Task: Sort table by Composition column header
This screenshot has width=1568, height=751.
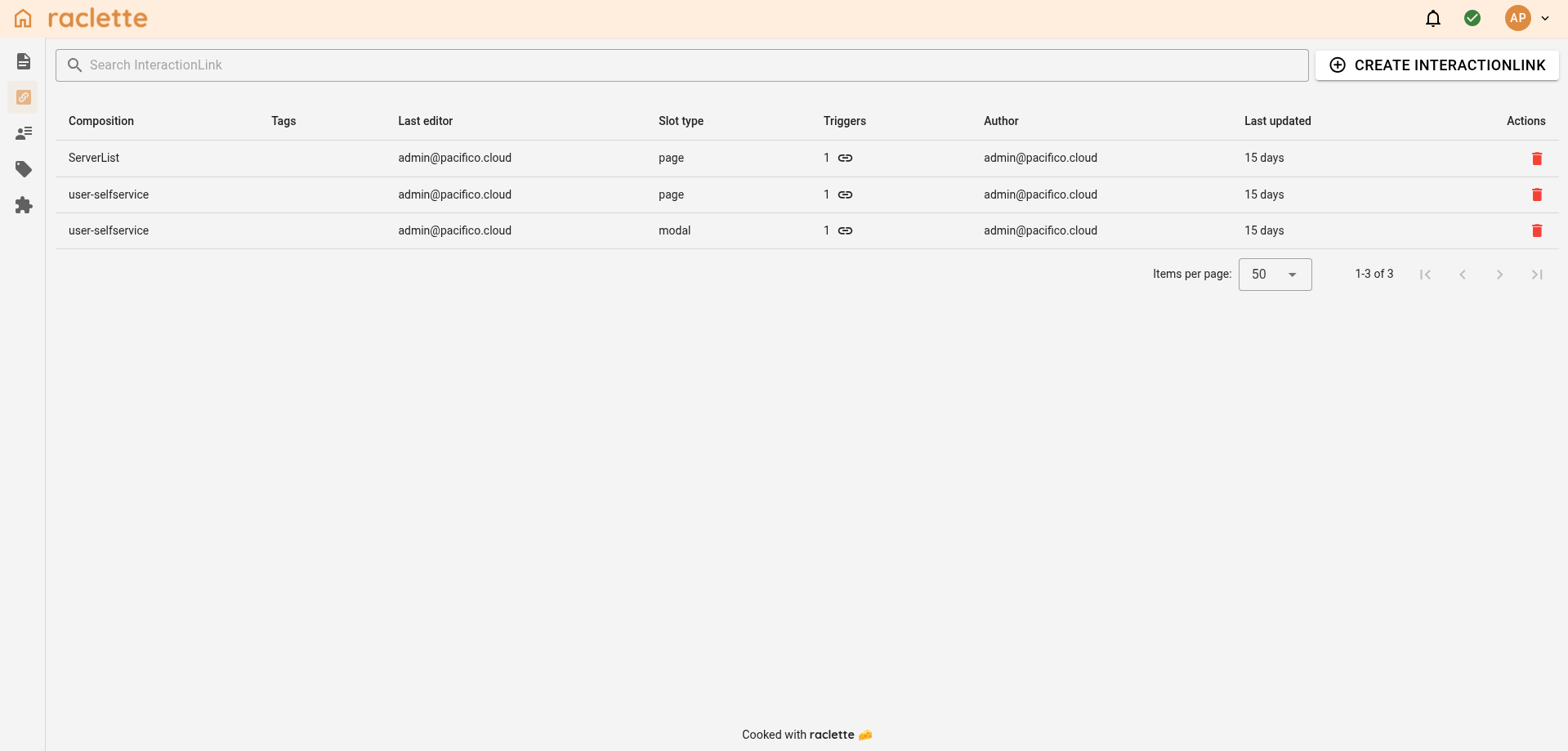Action: pos(101,121)
